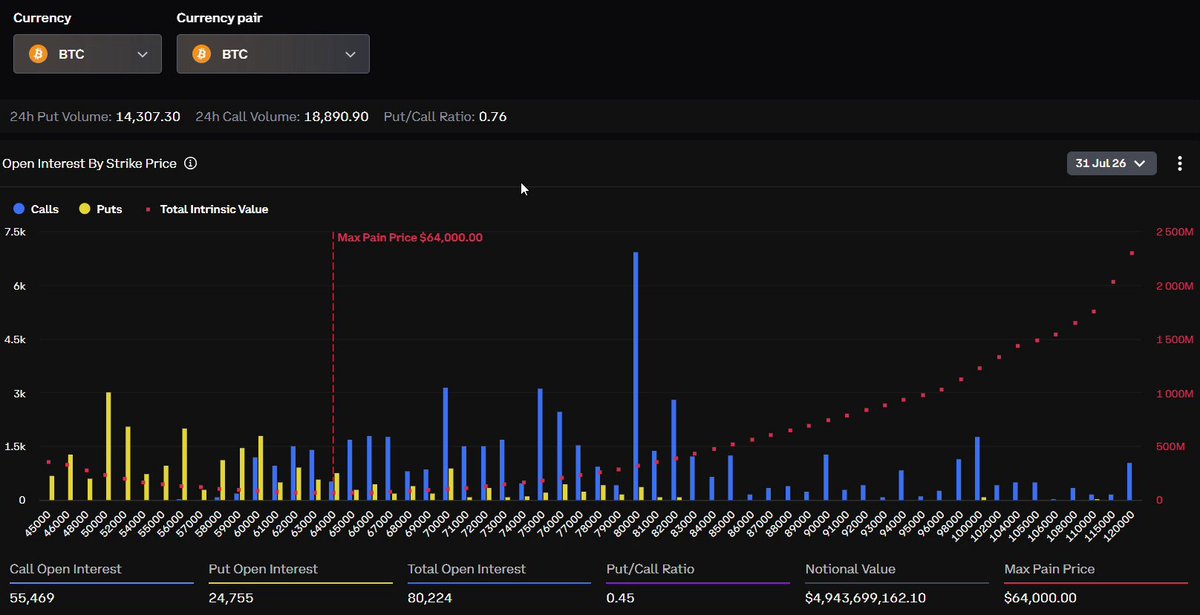
Task: Click the blue Calls legend dot
Action: pos(18,209)
